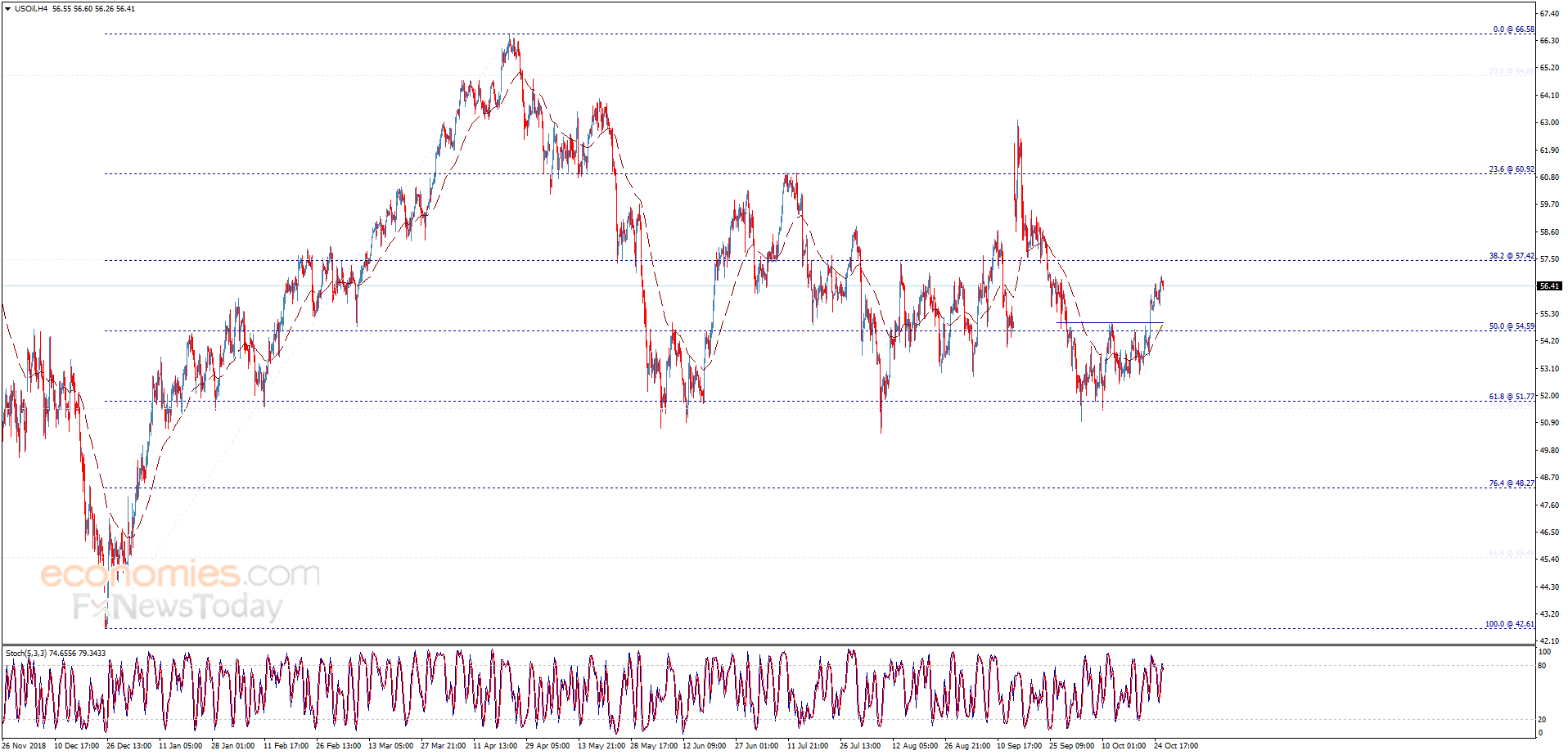Select the 38.2 @ 57.42 Fibonacci label
This screenshot has height=755, width=1568.
(x=1512, y=256)
